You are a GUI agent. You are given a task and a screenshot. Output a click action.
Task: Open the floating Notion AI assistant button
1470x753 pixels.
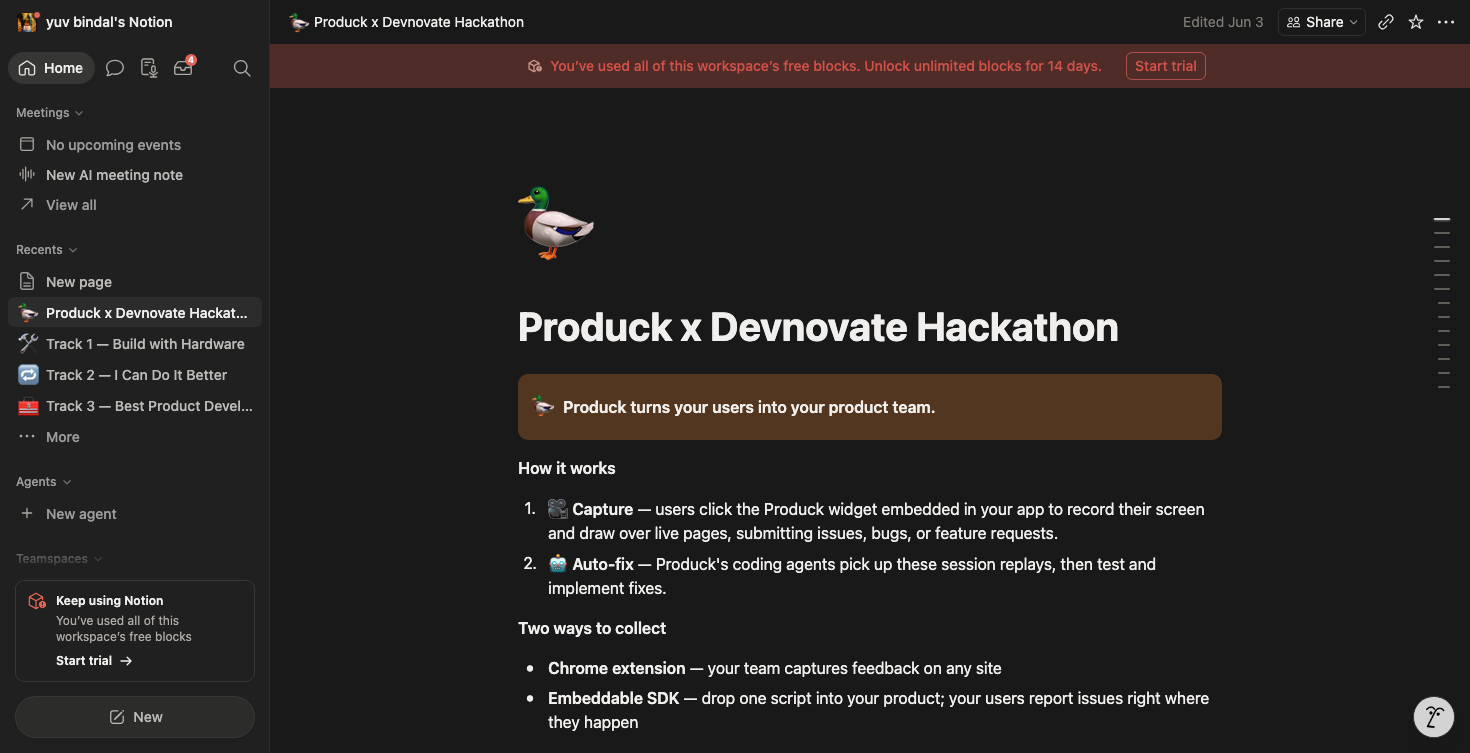pyautogui.click(x=1434, y=716)
